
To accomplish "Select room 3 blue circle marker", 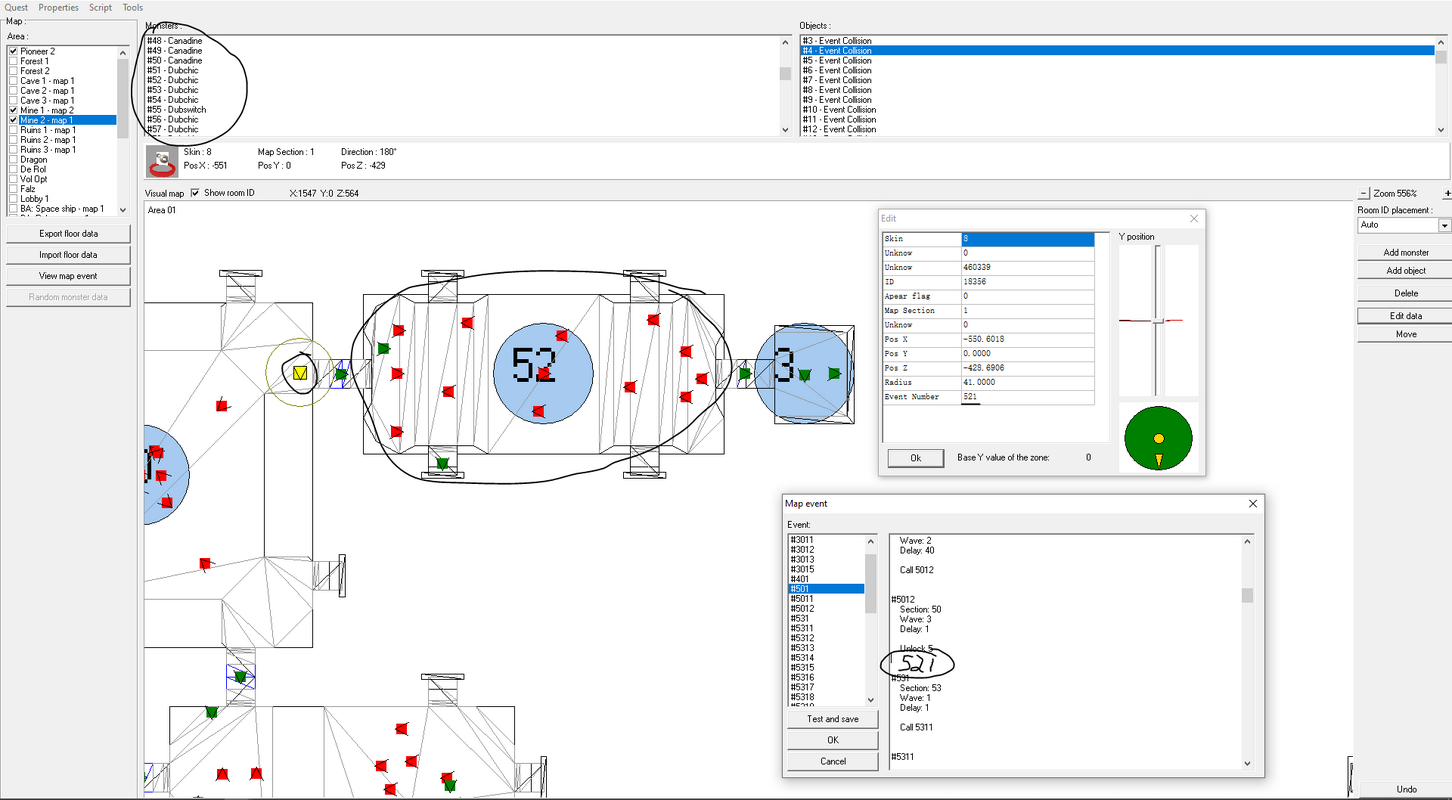I will (x=803, y=373).
